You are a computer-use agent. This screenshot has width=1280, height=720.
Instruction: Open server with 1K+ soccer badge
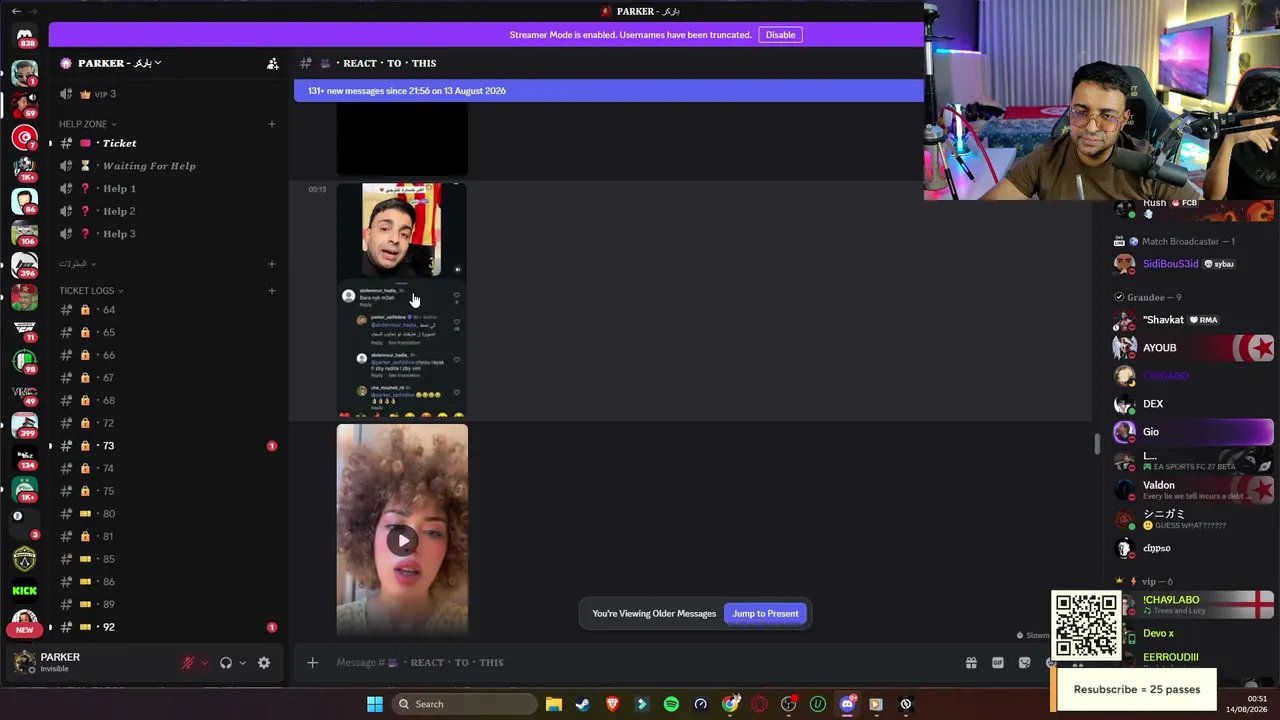pyautogui.click(x=25, y=169)
